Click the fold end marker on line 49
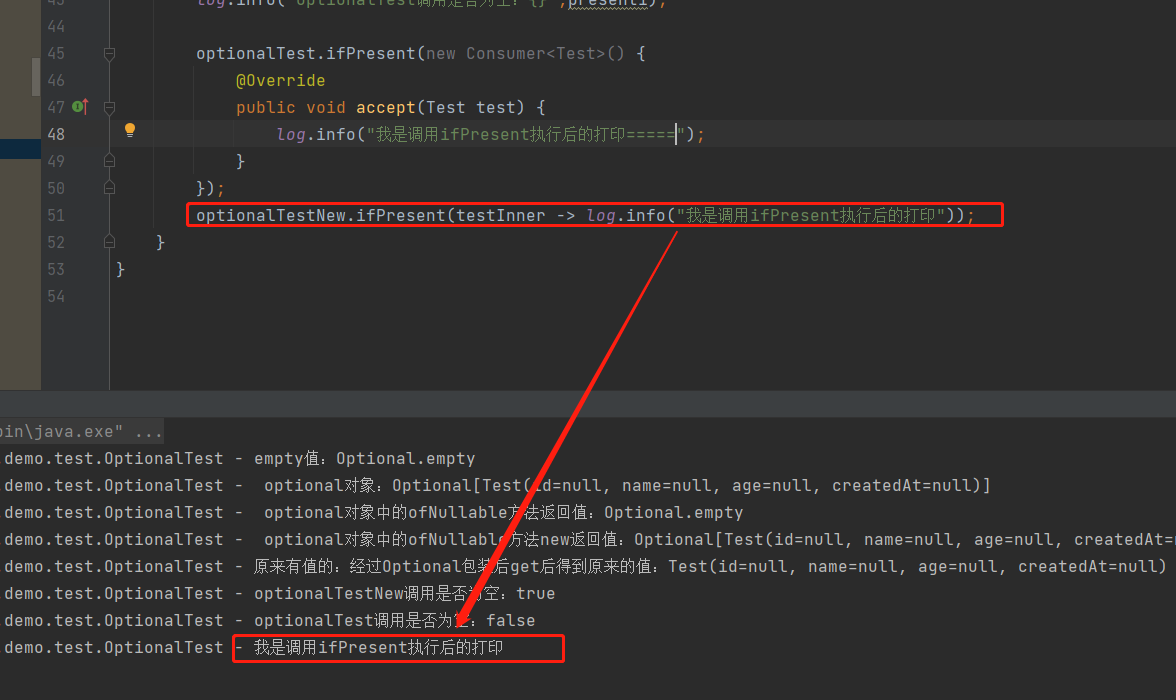 point(109,161)
